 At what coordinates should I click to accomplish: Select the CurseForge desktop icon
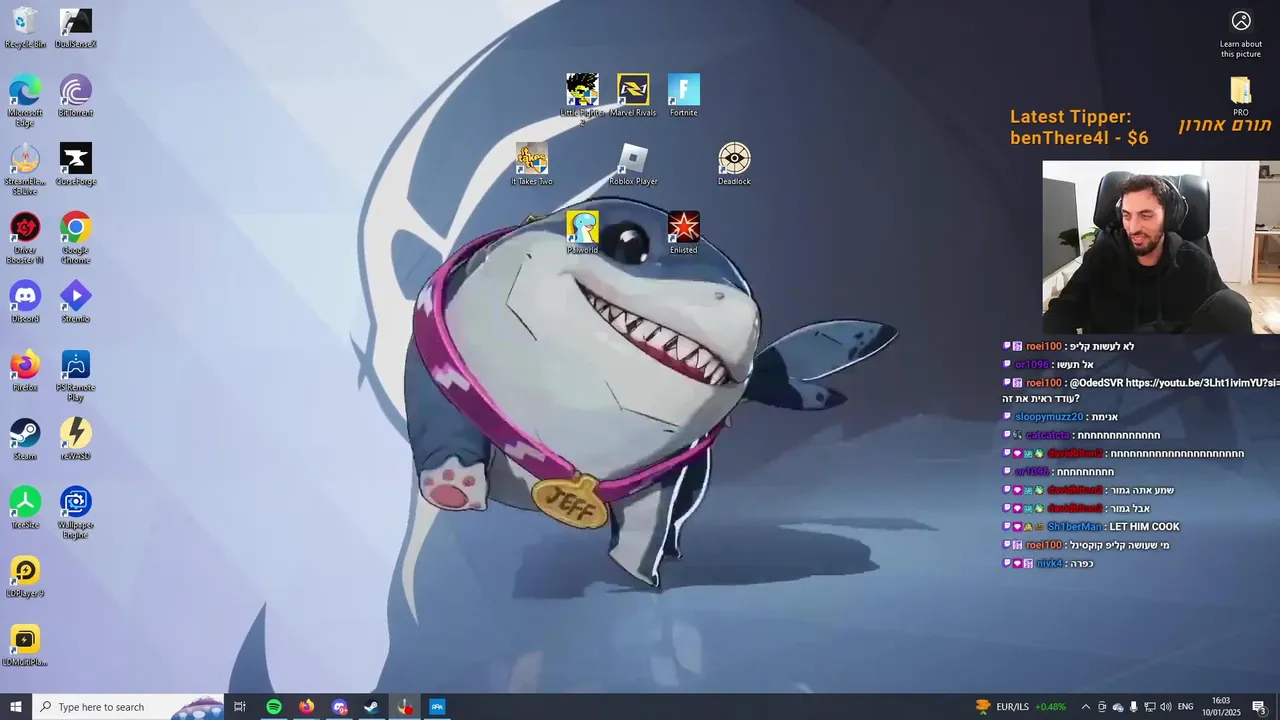pos(76,165)
